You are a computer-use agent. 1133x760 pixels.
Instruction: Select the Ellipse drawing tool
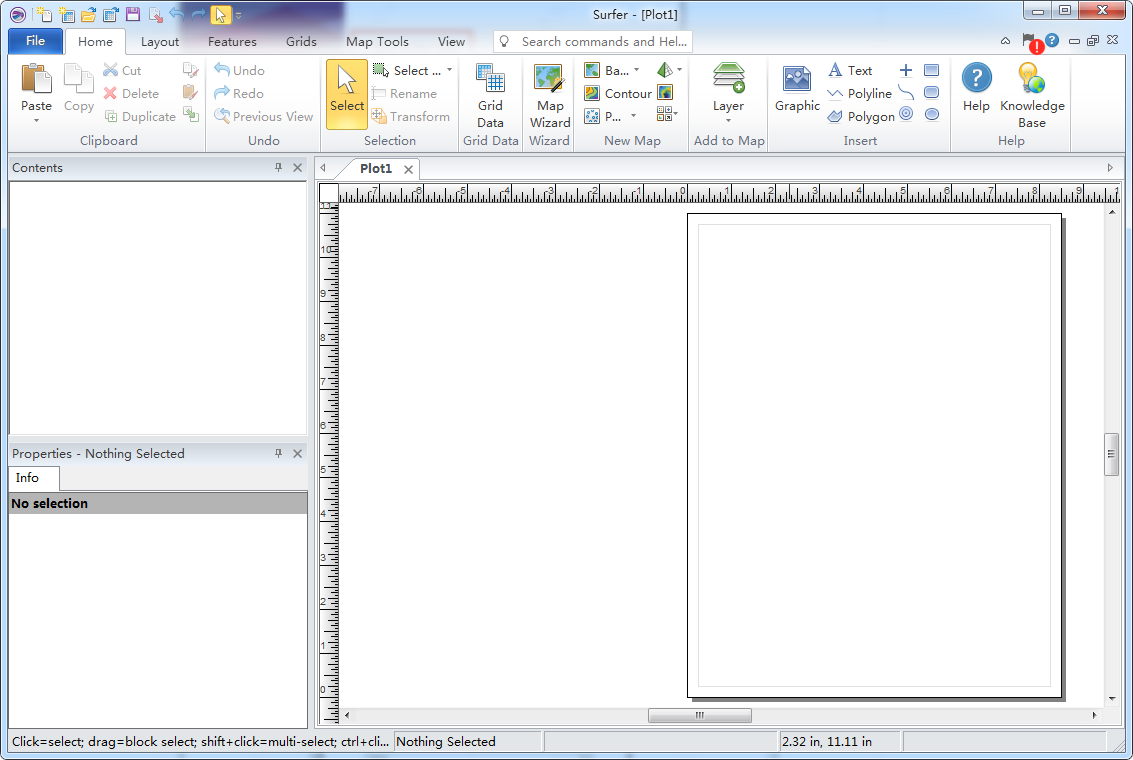click(x=932, y=114)
